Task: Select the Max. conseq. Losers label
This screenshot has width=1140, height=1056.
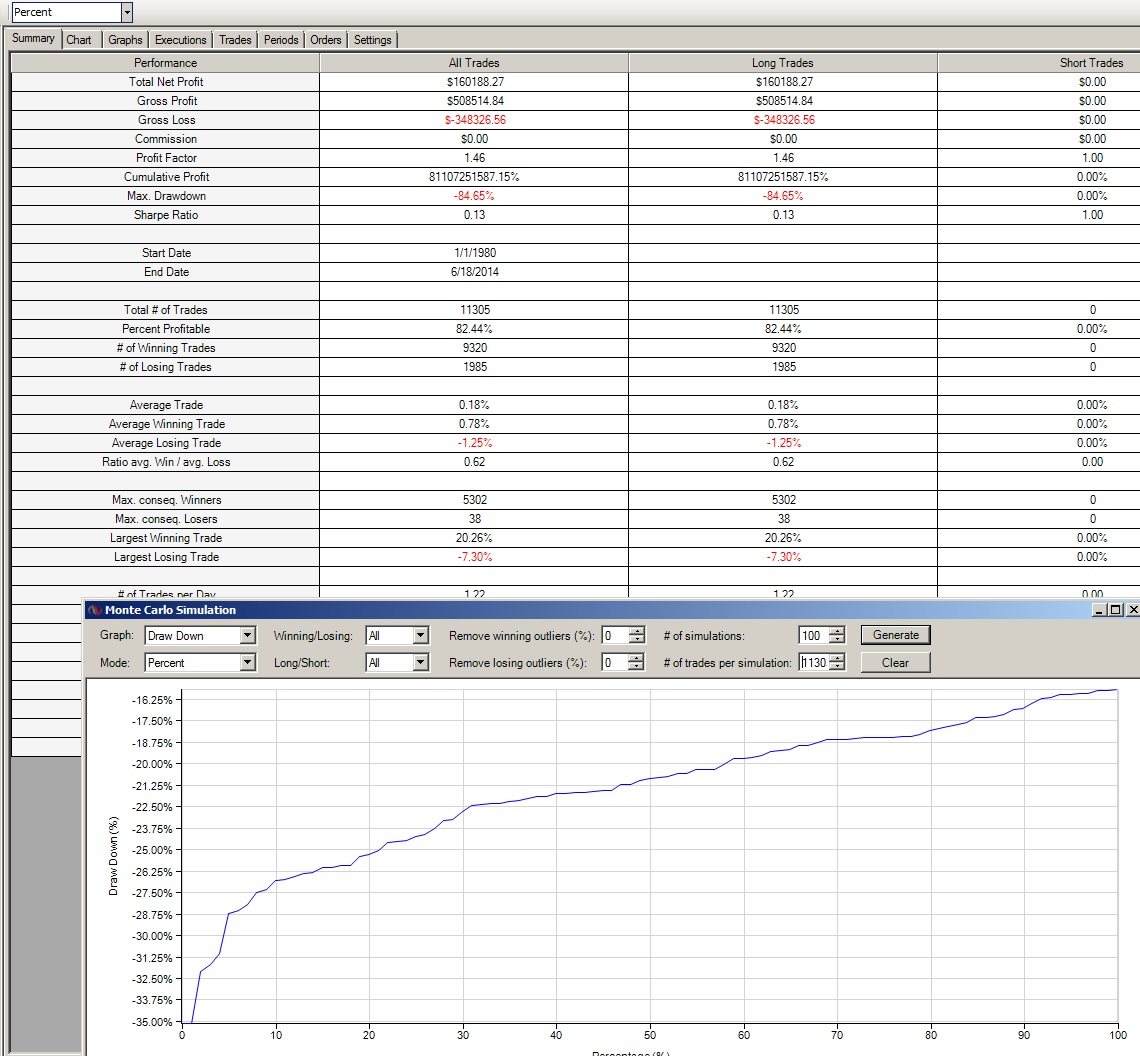Action: 166,519
